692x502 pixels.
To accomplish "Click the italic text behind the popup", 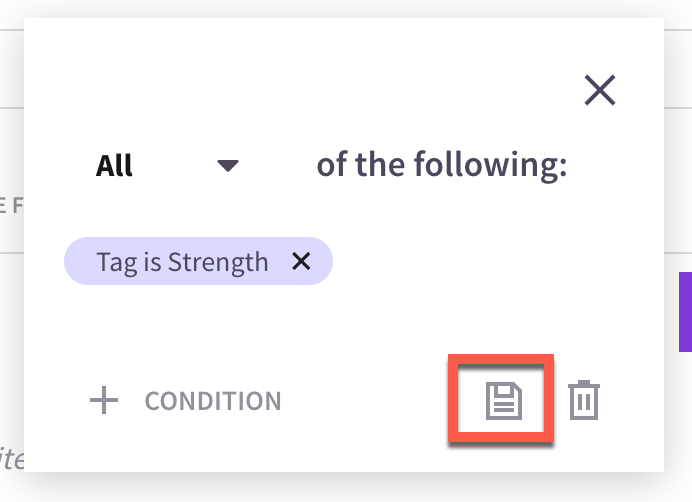I will pyautogui.click(x=11, y=459).
